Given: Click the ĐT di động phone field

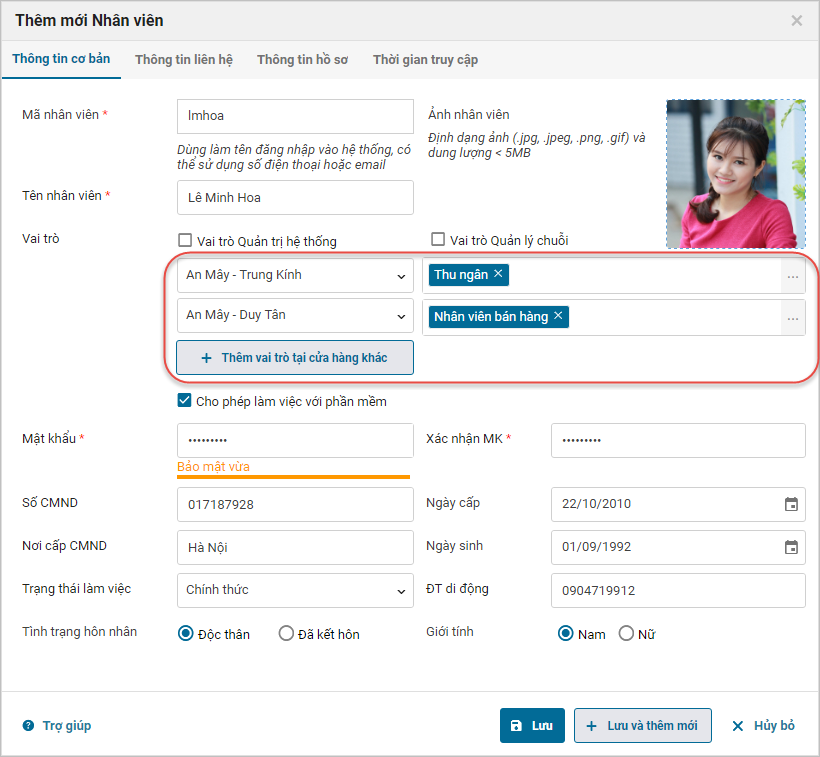Looking at the screenshot, I should pyautogui.click(x=678, y=590).
